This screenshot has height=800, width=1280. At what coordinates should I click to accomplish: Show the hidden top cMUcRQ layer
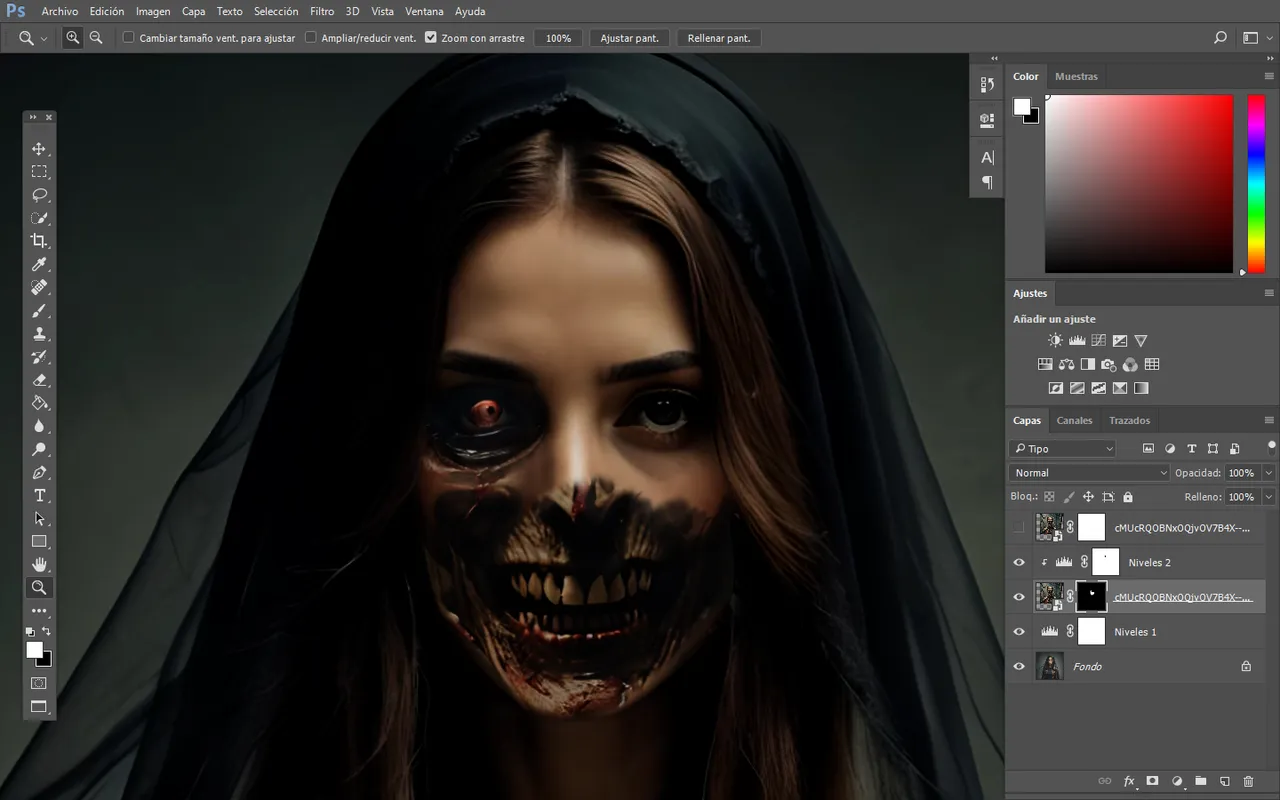pyautogui.click(x=1019, y=527)
